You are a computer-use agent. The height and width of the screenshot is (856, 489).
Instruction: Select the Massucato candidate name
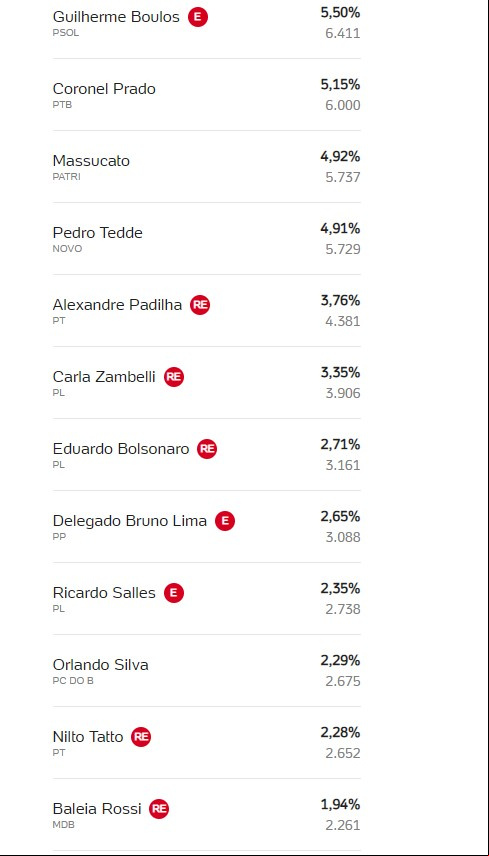pos(91,161)
